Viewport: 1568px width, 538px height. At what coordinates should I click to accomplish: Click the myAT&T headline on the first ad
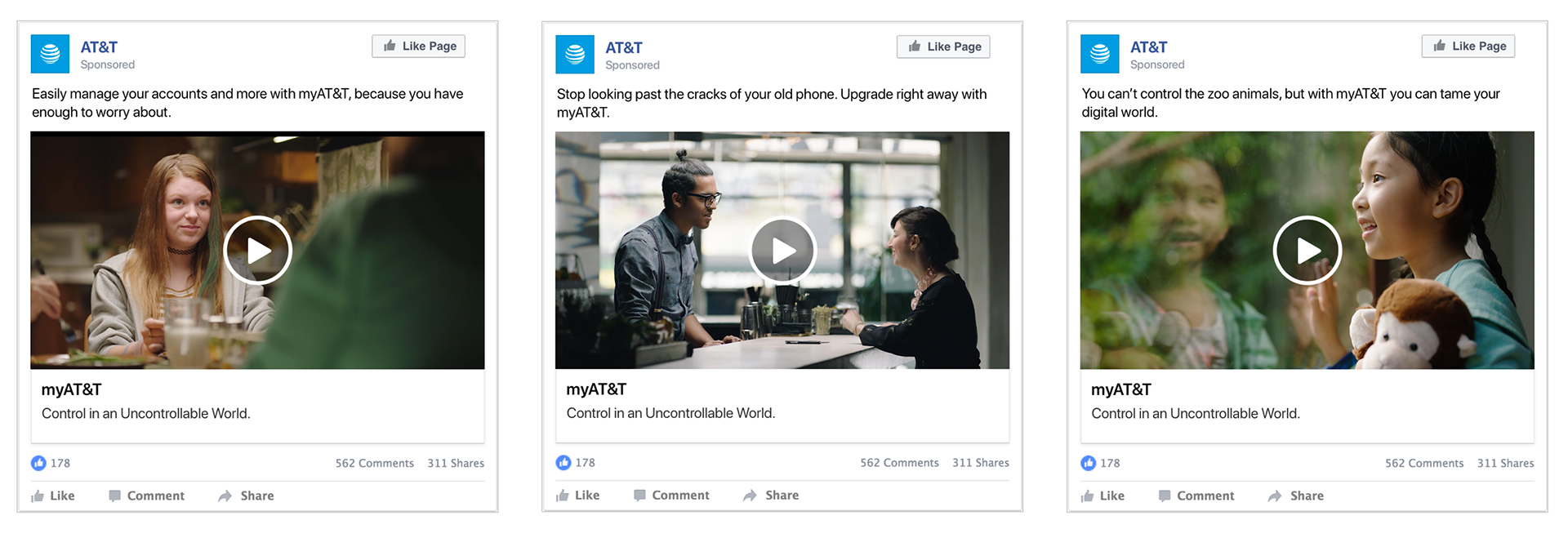72,389
